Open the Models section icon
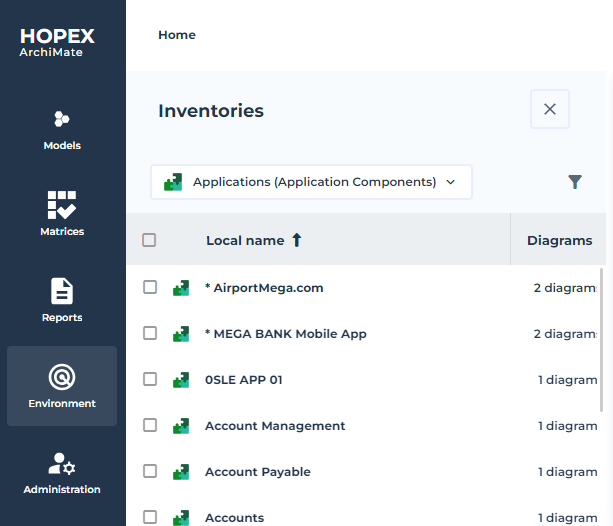Screen dimensions: 613x526 pyautogui.click(x=62, y=120)
